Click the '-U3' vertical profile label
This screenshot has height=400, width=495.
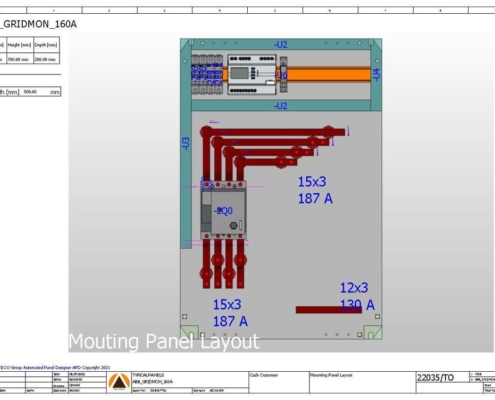186,143
